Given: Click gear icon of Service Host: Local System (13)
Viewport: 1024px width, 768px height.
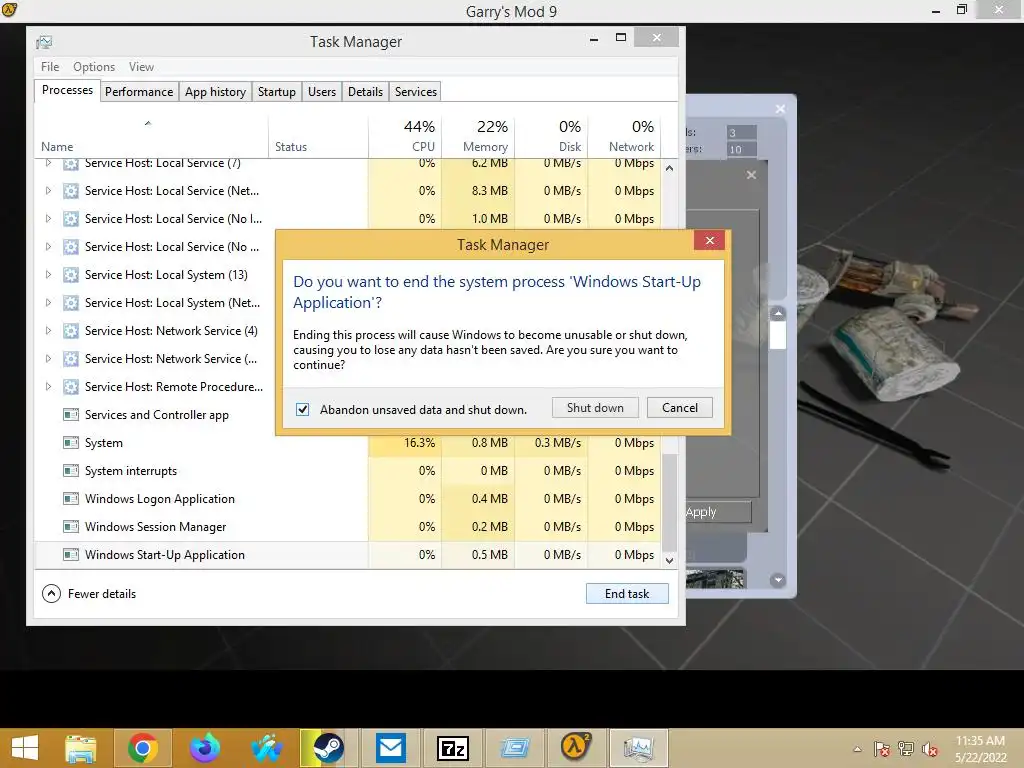Looking at the screenshot, I should pyautogui.click(x=71, y=275).
